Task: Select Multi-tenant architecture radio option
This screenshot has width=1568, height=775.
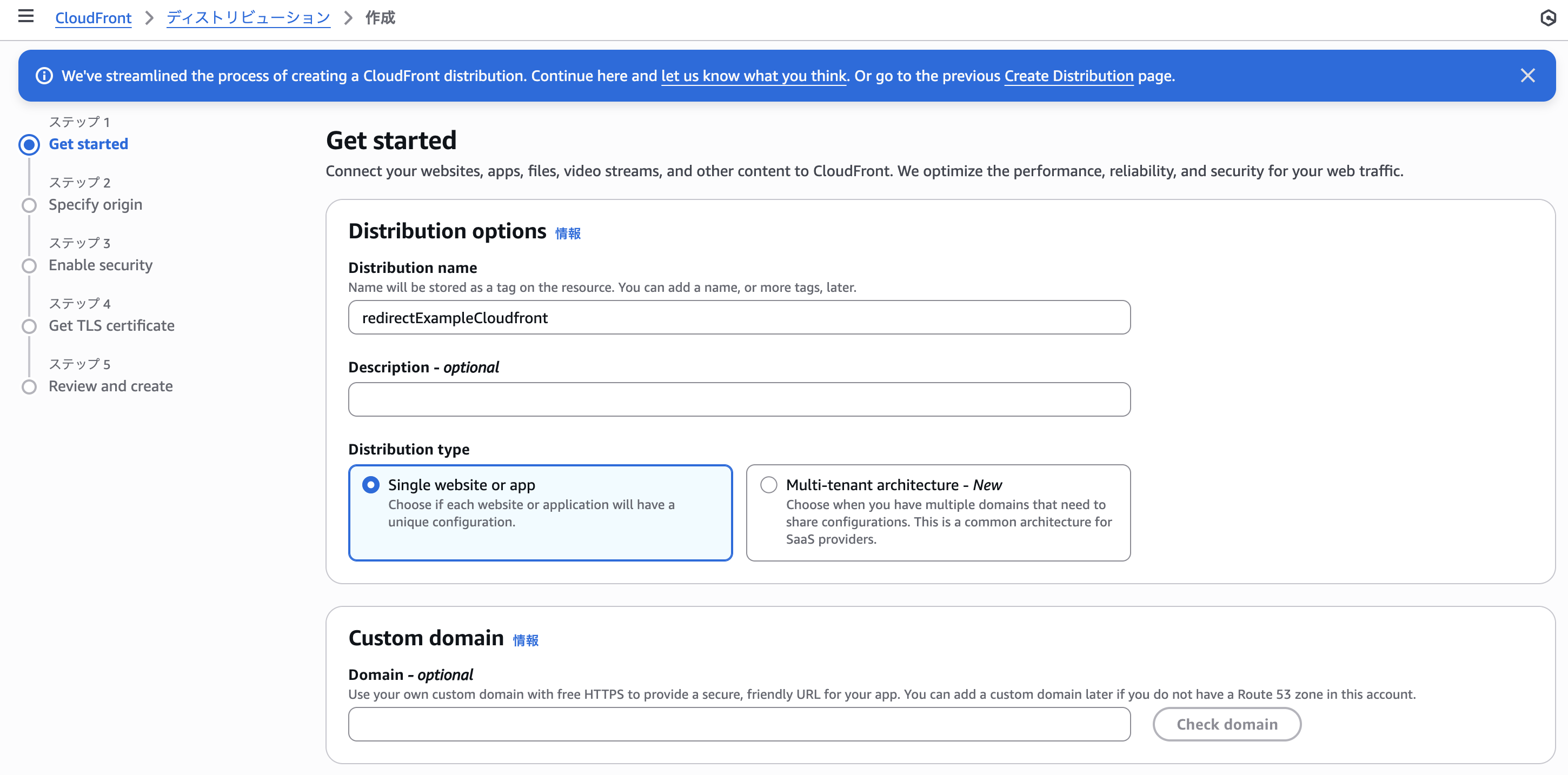Action: tap(769, 485)
